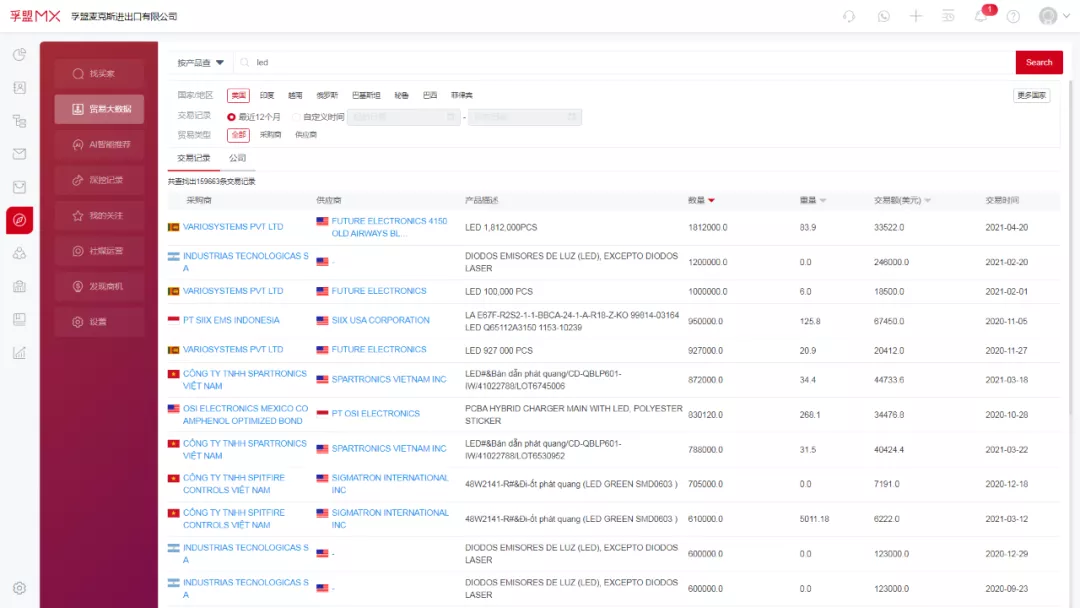Click the WhatsApp icon in header

click(883, 17)
